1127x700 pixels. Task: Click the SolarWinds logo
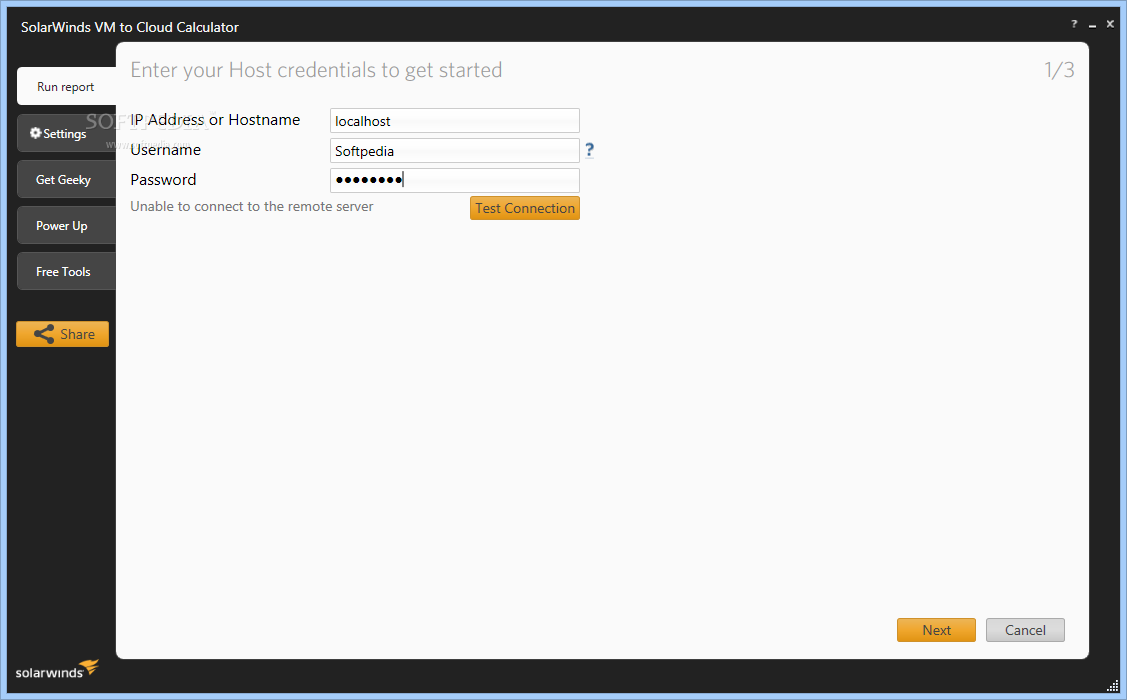coord(57,670)
